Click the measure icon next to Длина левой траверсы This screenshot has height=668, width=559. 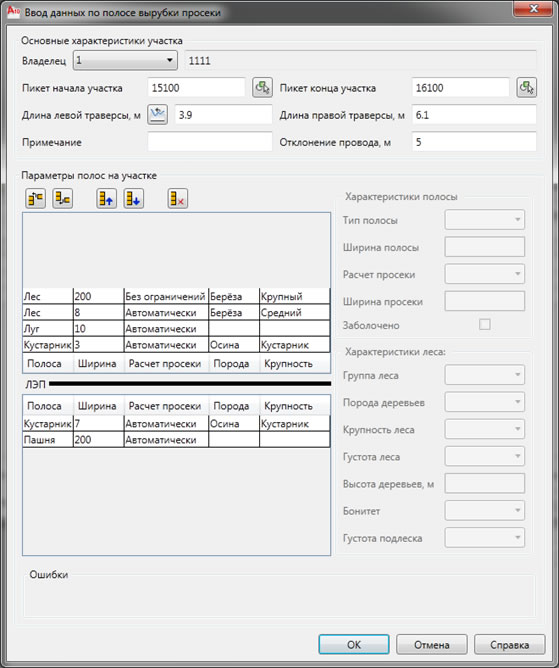[157, 115]
